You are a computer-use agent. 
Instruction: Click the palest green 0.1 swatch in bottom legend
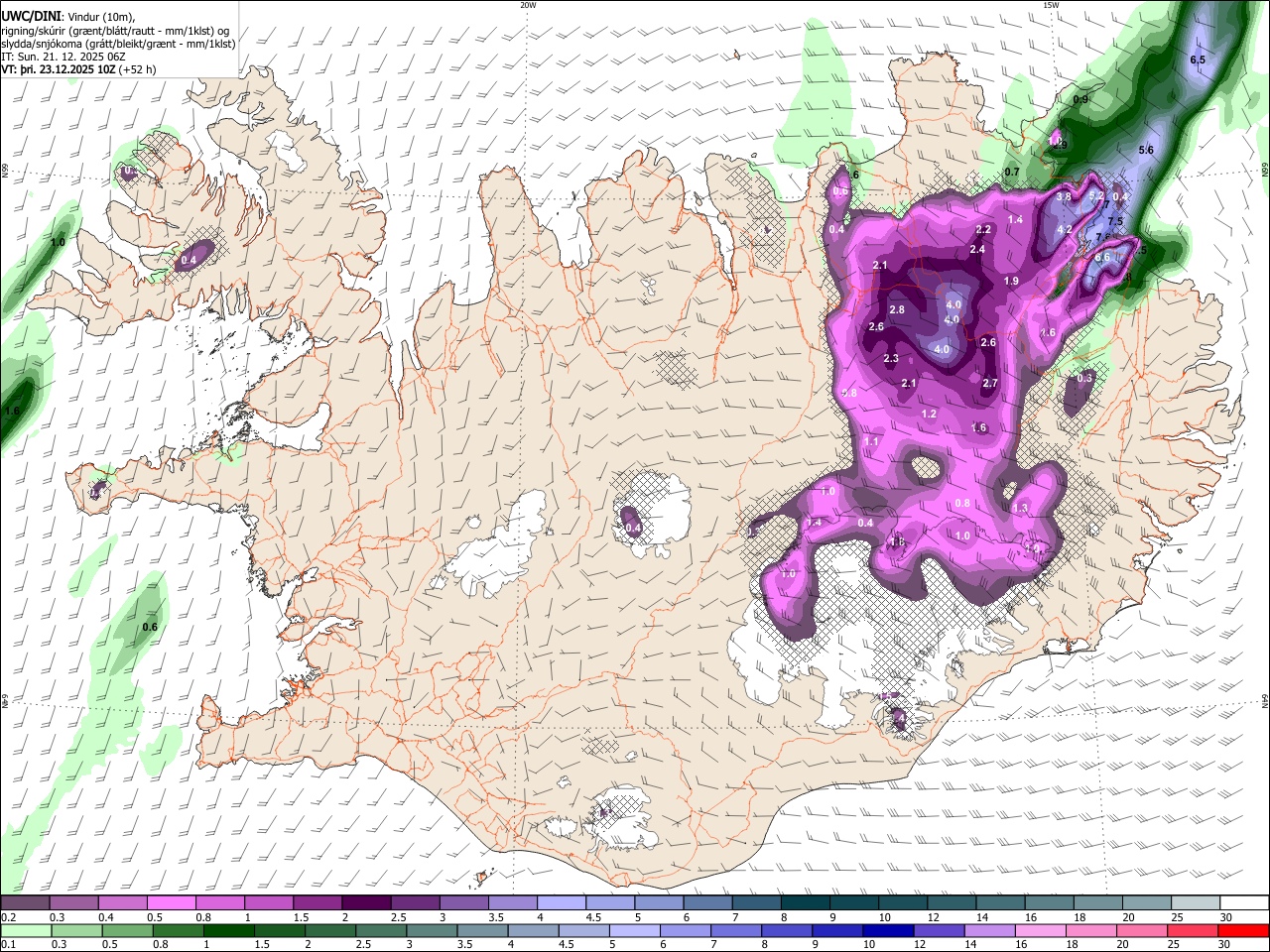(25, 930)
